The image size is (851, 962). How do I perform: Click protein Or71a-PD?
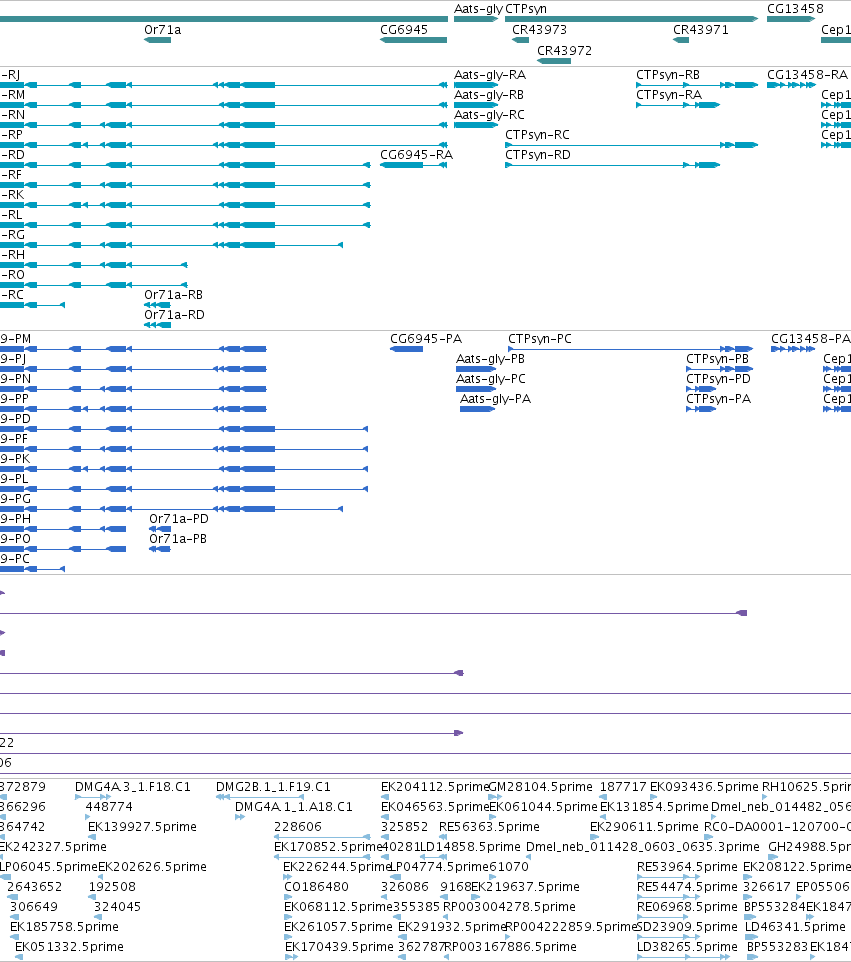tap(179, 519)
